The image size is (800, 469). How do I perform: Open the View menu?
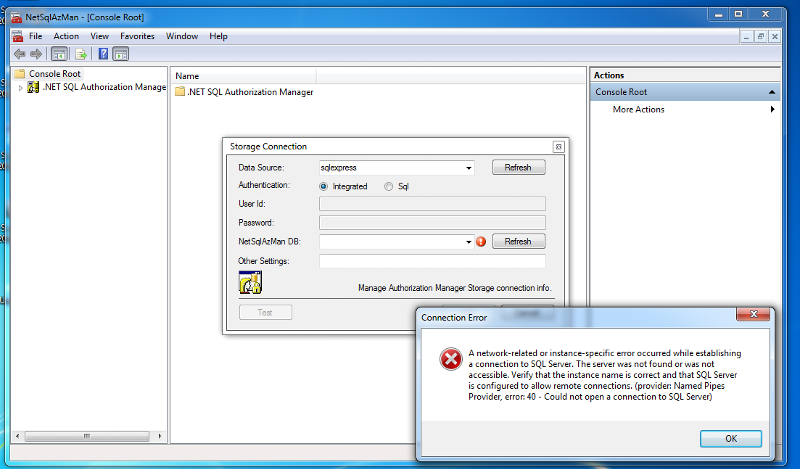tap(99, 36)
